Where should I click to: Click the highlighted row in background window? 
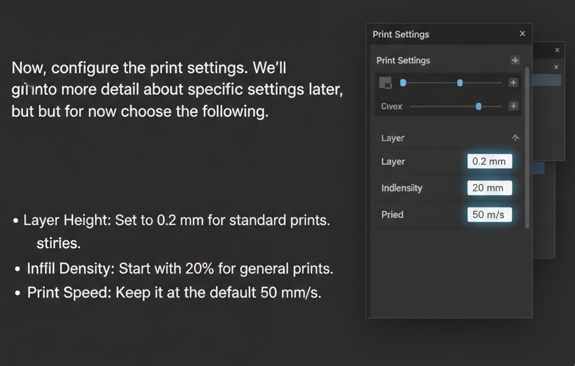547,80
